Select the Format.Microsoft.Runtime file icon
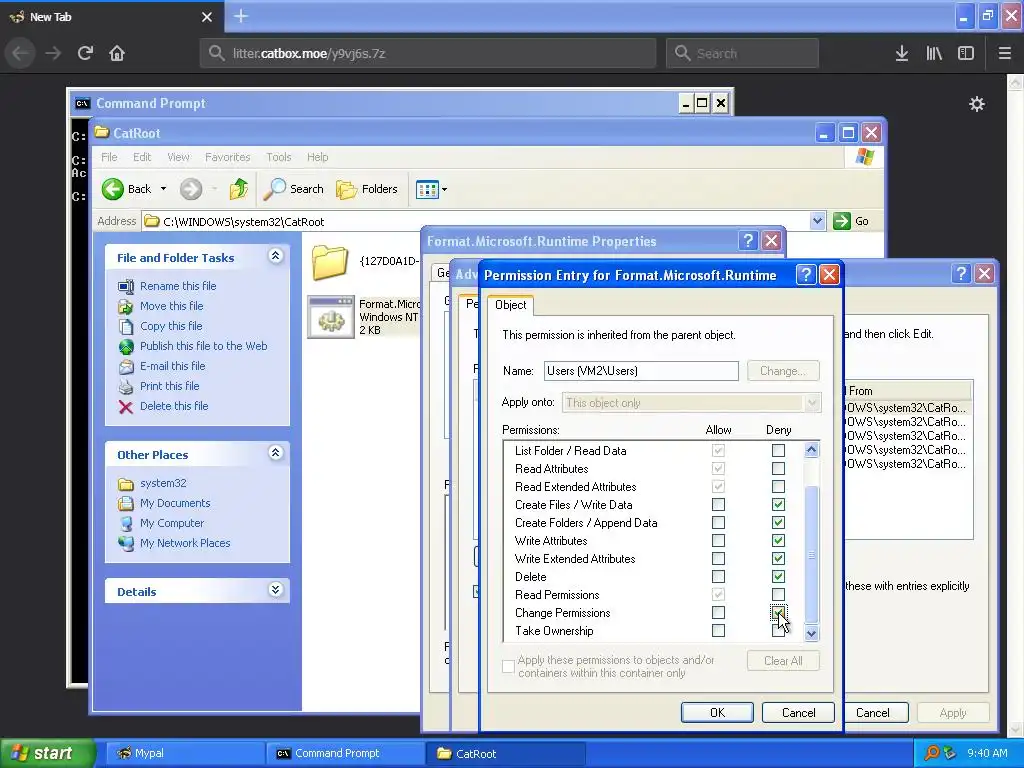Viewport: 1024px width, 768px height. [330, 317]
